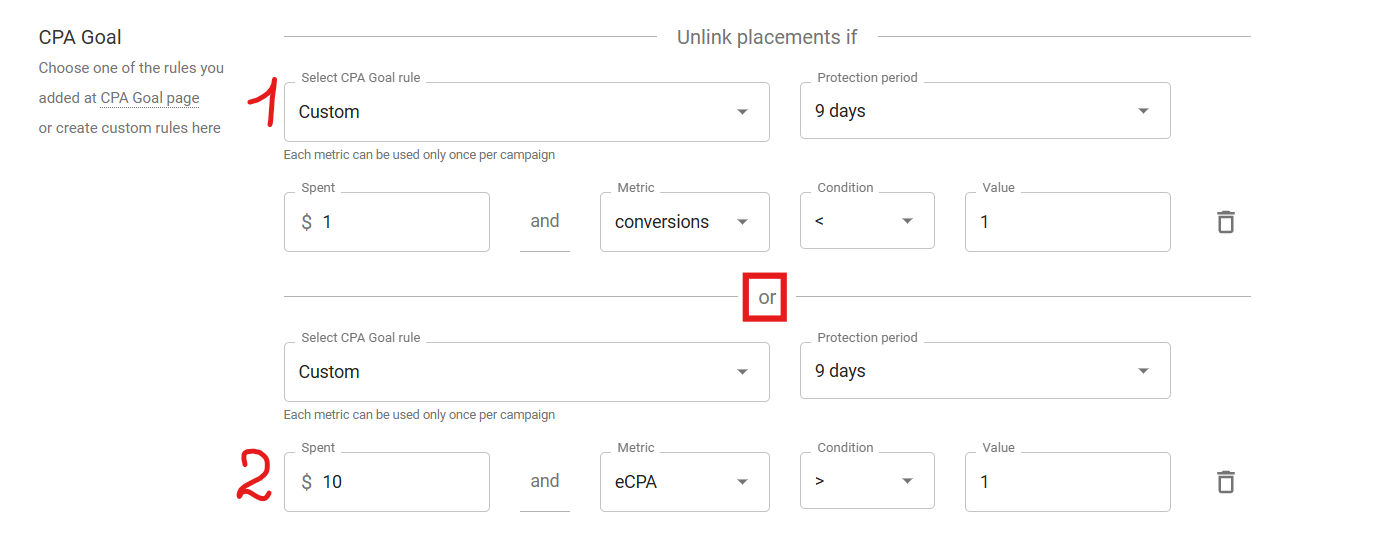The image size is (1373, 546).
Task: Change the less-than Condition dropdown
Action: pos(866,221)
